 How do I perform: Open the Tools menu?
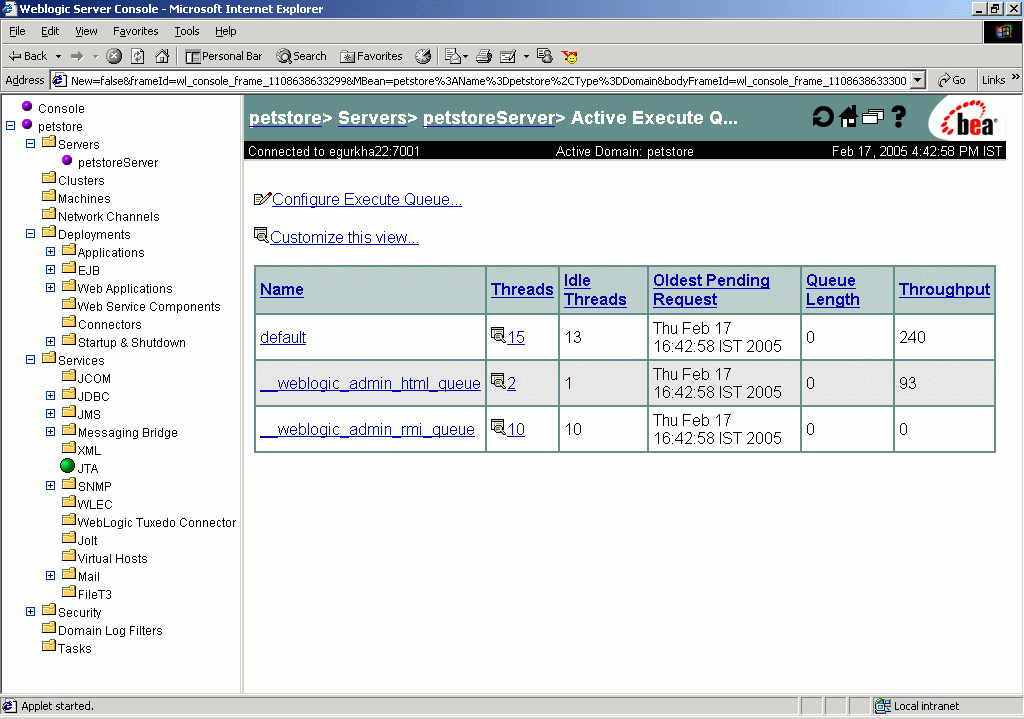click(x=187, y=31)
